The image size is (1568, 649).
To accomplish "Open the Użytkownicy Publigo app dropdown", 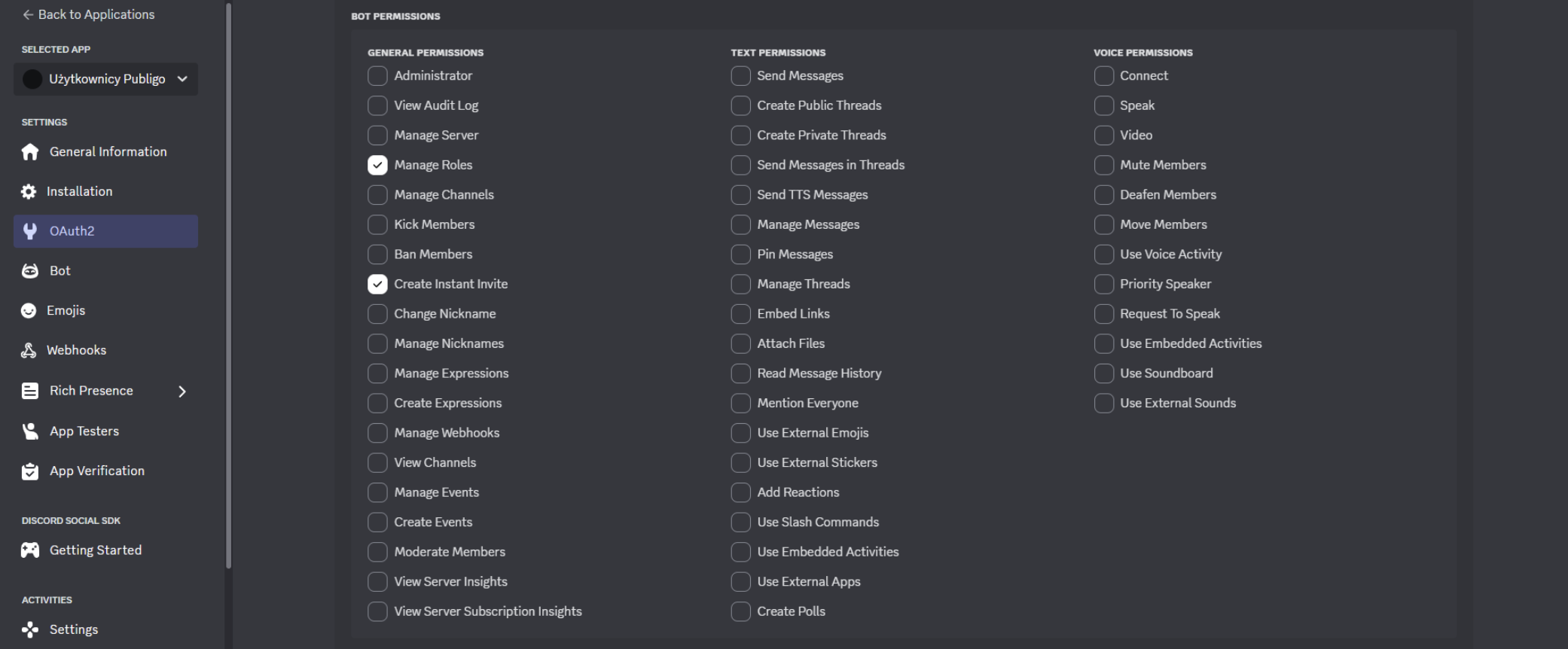I will [105, 79].
